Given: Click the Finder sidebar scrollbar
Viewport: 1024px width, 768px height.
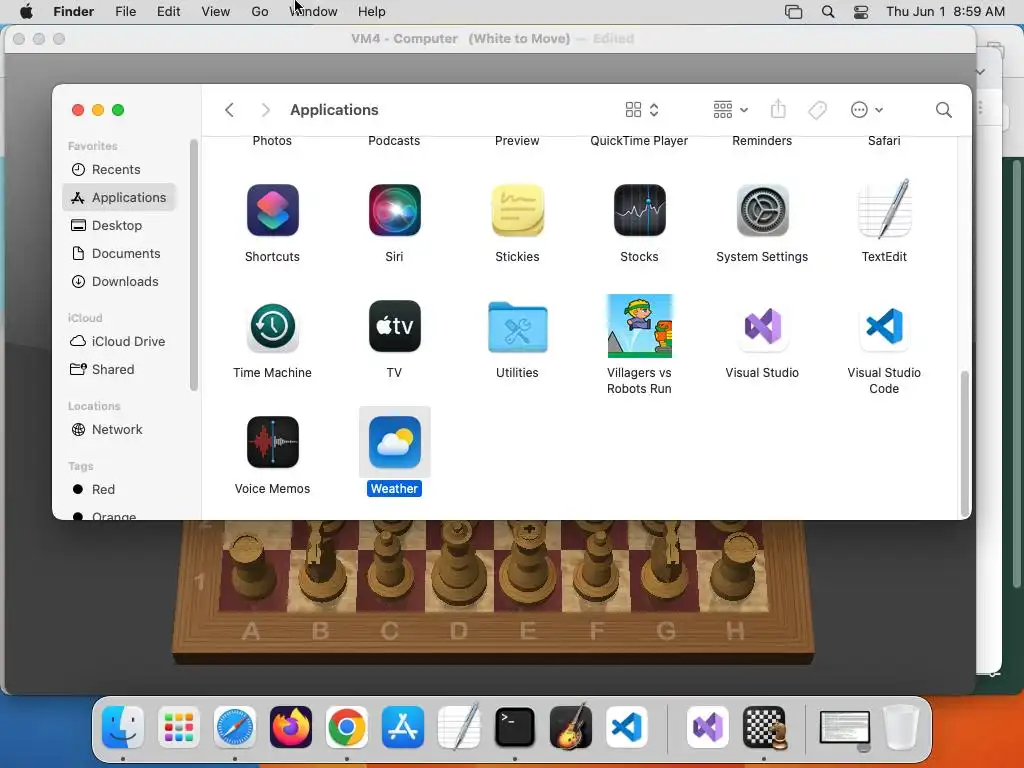Looking at the screenshot, I should [193, 265].
